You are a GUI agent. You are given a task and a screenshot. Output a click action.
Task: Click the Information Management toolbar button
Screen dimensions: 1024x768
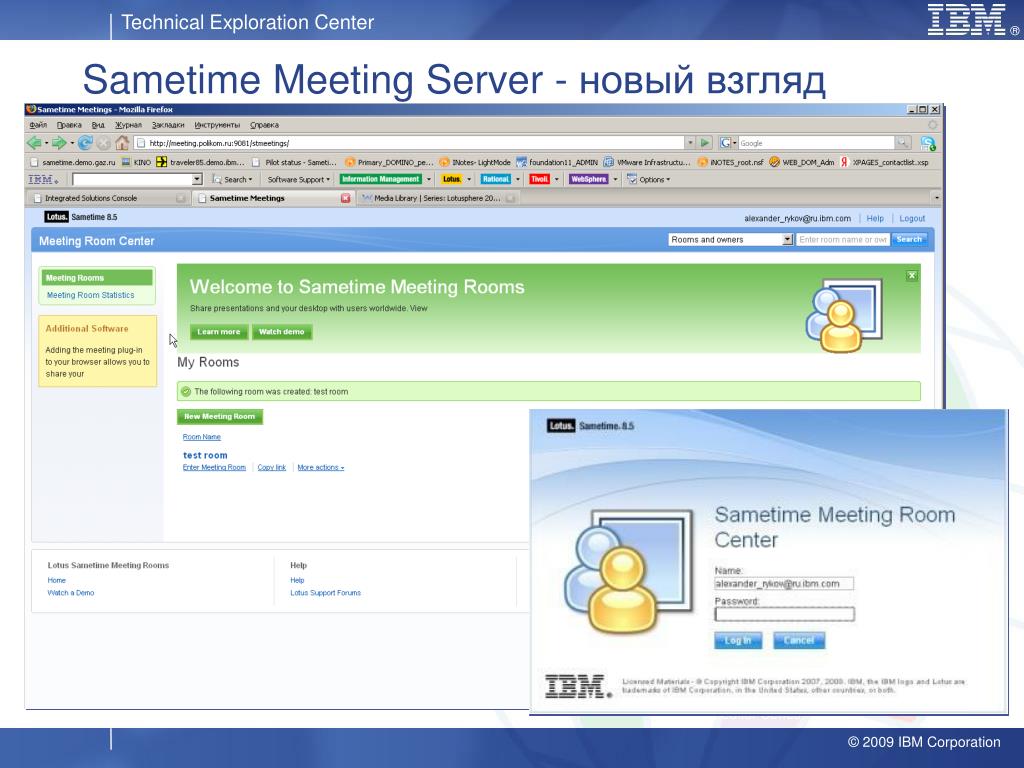pos(381,179)
